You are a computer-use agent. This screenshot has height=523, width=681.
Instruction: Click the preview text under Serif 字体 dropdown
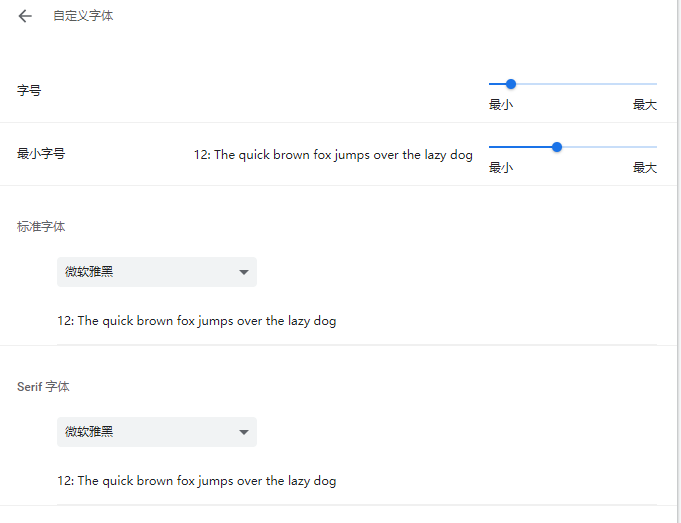(197, 481)
